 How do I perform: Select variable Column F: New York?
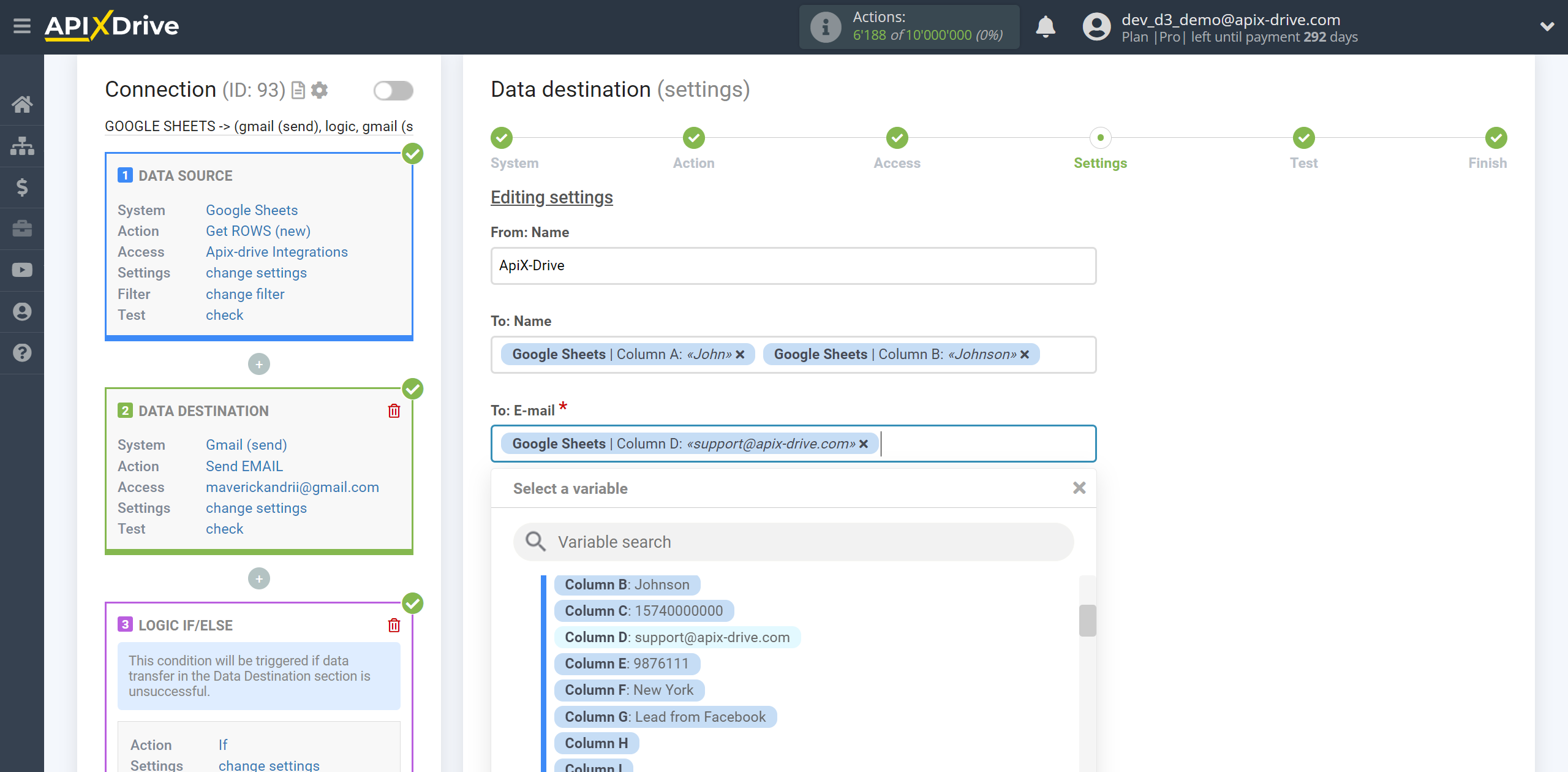pos(630,690)
